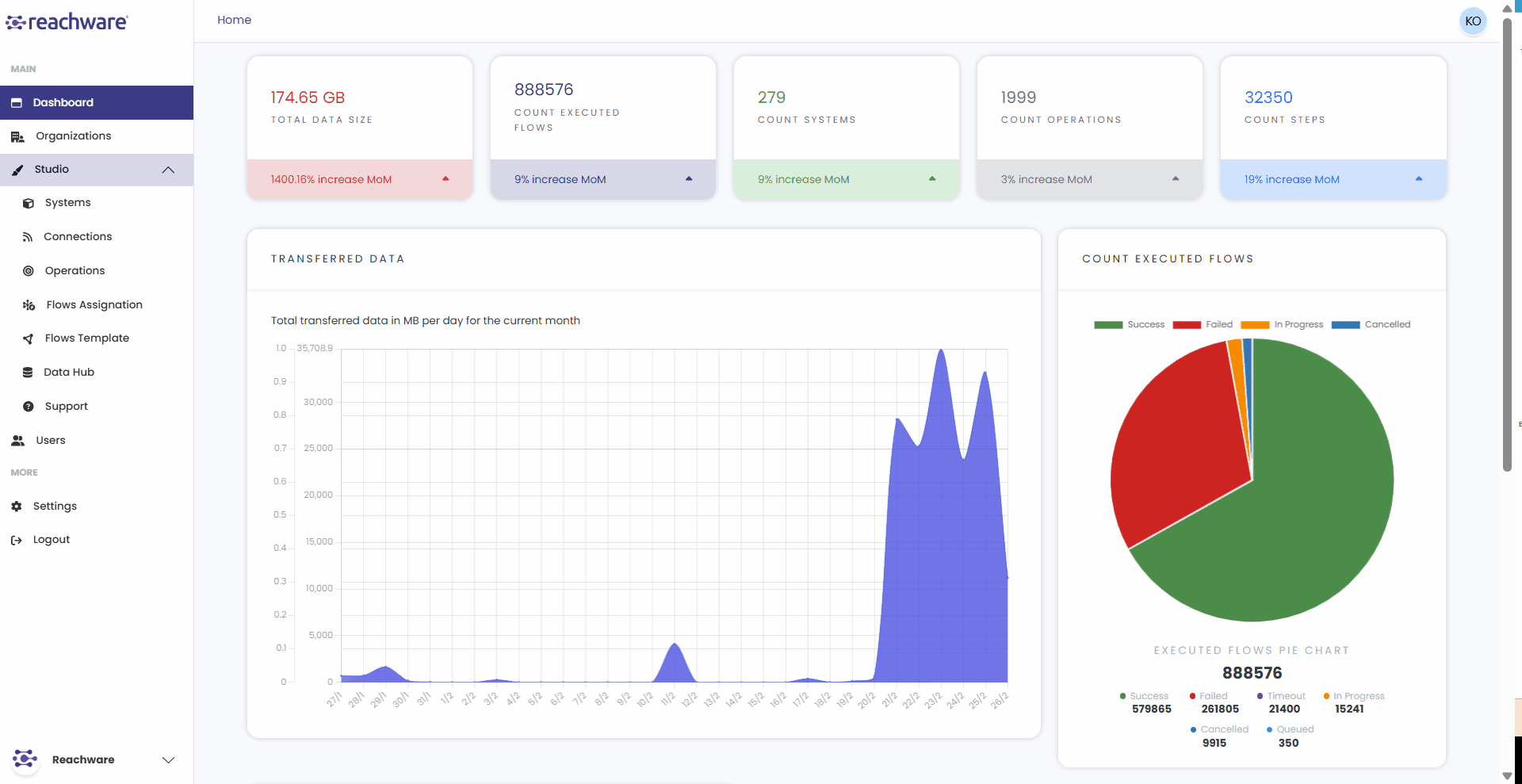Screen dimensions: 1522x784
Task: Click the Systems cube icon
Action: pos(29,203)
